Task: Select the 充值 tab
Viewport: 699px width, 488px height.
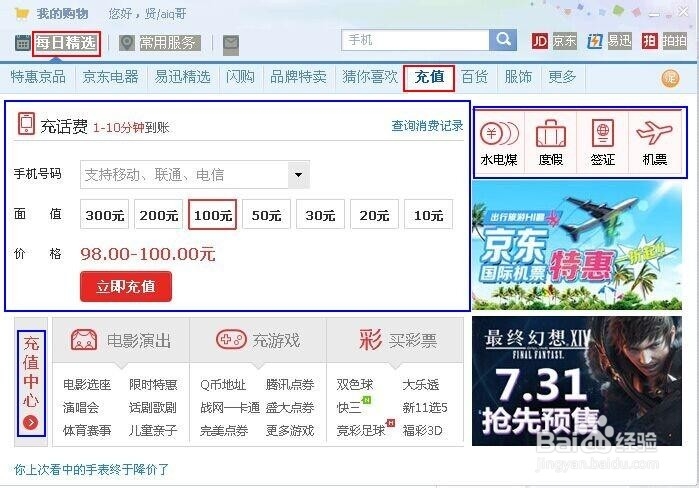Action: tap(429, 78)
